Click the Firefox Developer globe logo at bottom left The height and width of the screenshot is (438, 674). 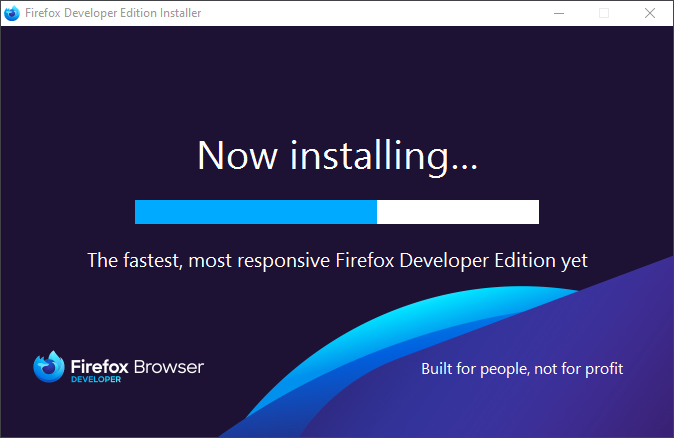tap(48, 367)
